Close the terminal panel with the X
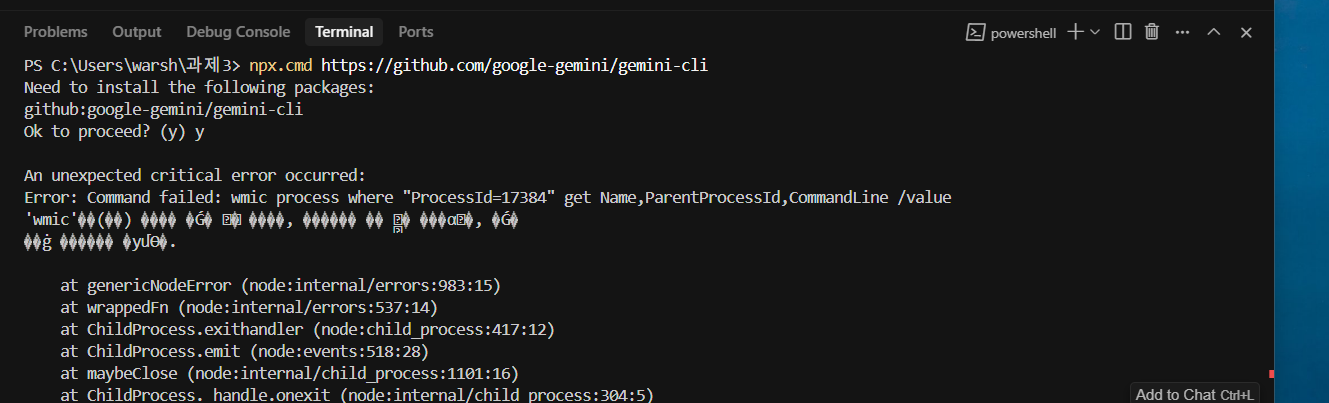 coord(1246,32)
